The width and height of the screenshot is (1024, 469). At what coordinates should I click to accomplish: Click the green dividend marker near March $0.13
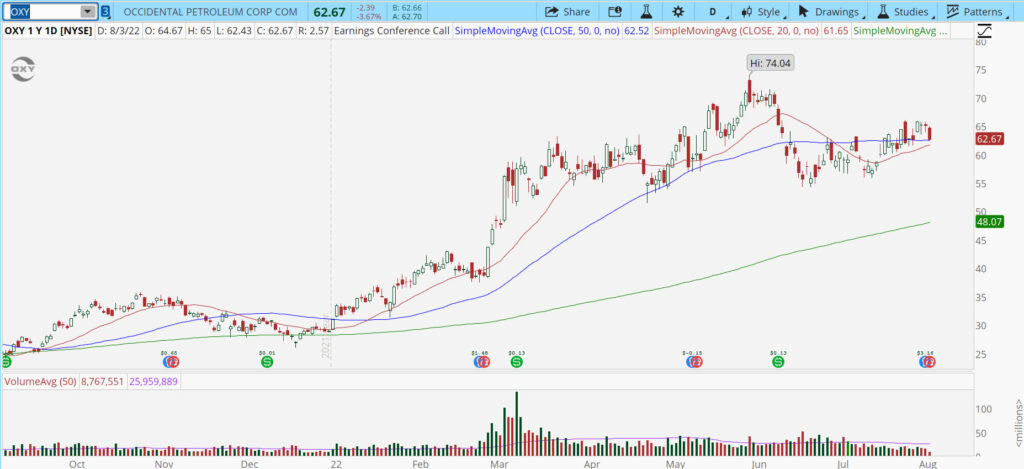coord(517,360)
